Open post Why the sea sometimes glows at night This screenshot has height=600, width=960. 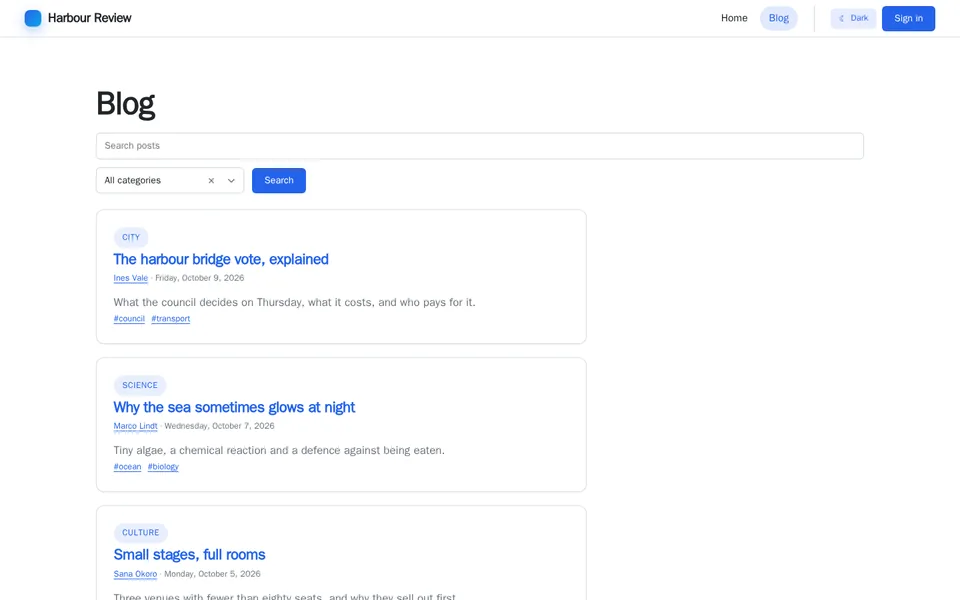pyautogui.click(x=234, y=407)
